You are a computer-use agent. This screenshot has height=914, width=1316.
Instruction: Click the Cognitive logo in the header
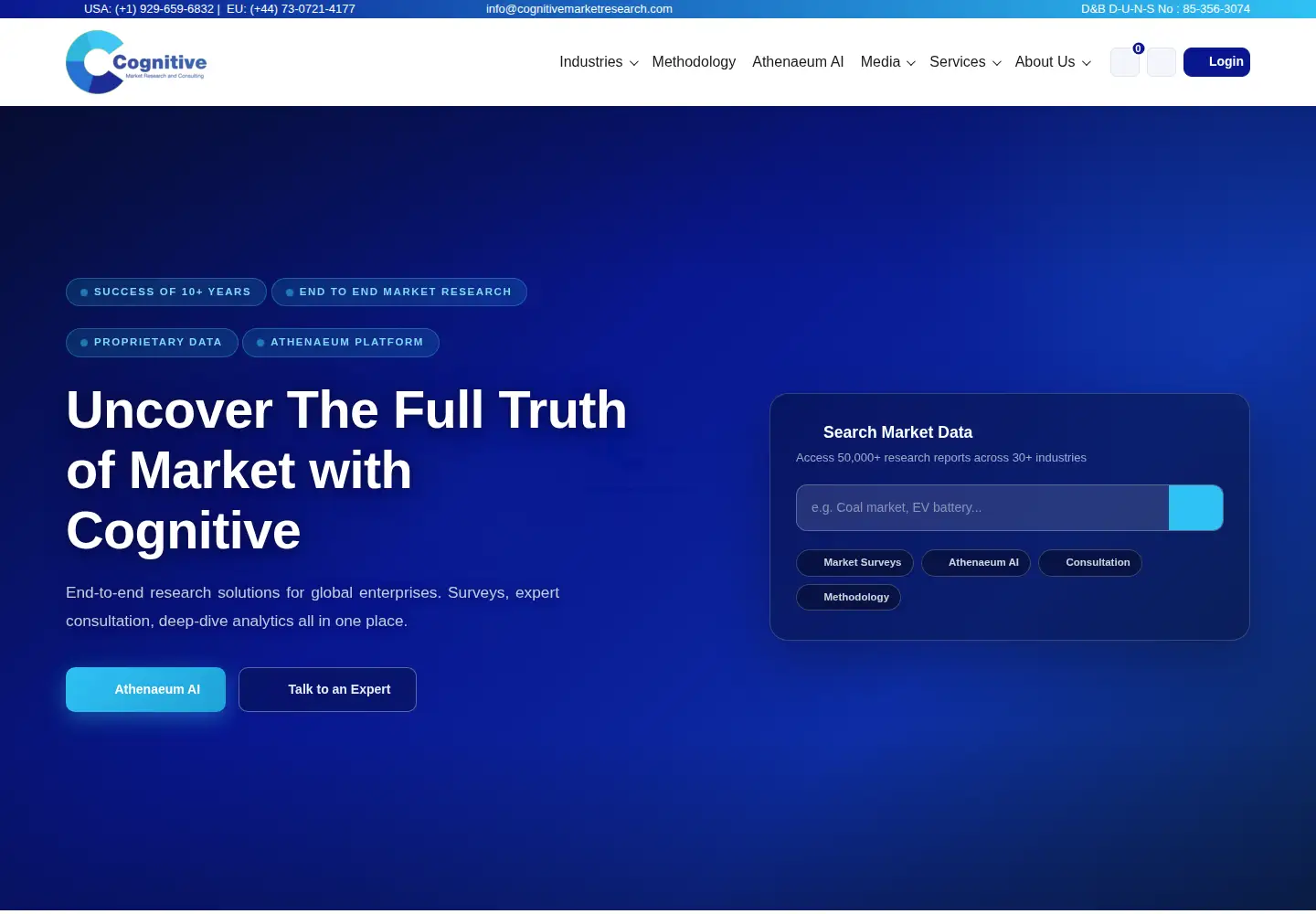click(x=136, y=62)
